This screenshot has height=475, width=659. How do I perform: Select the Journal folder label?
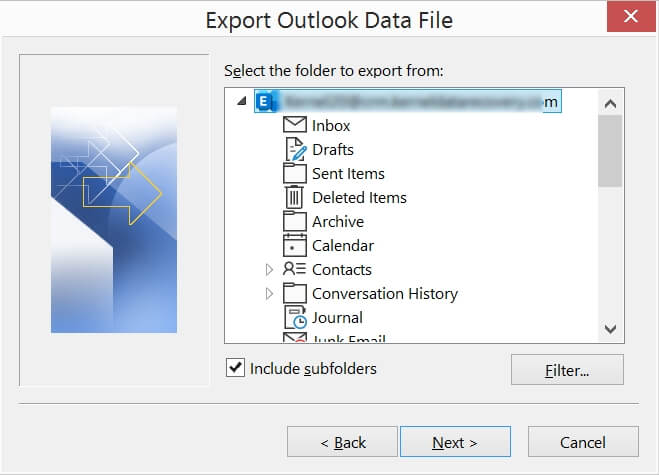[337, 317]
